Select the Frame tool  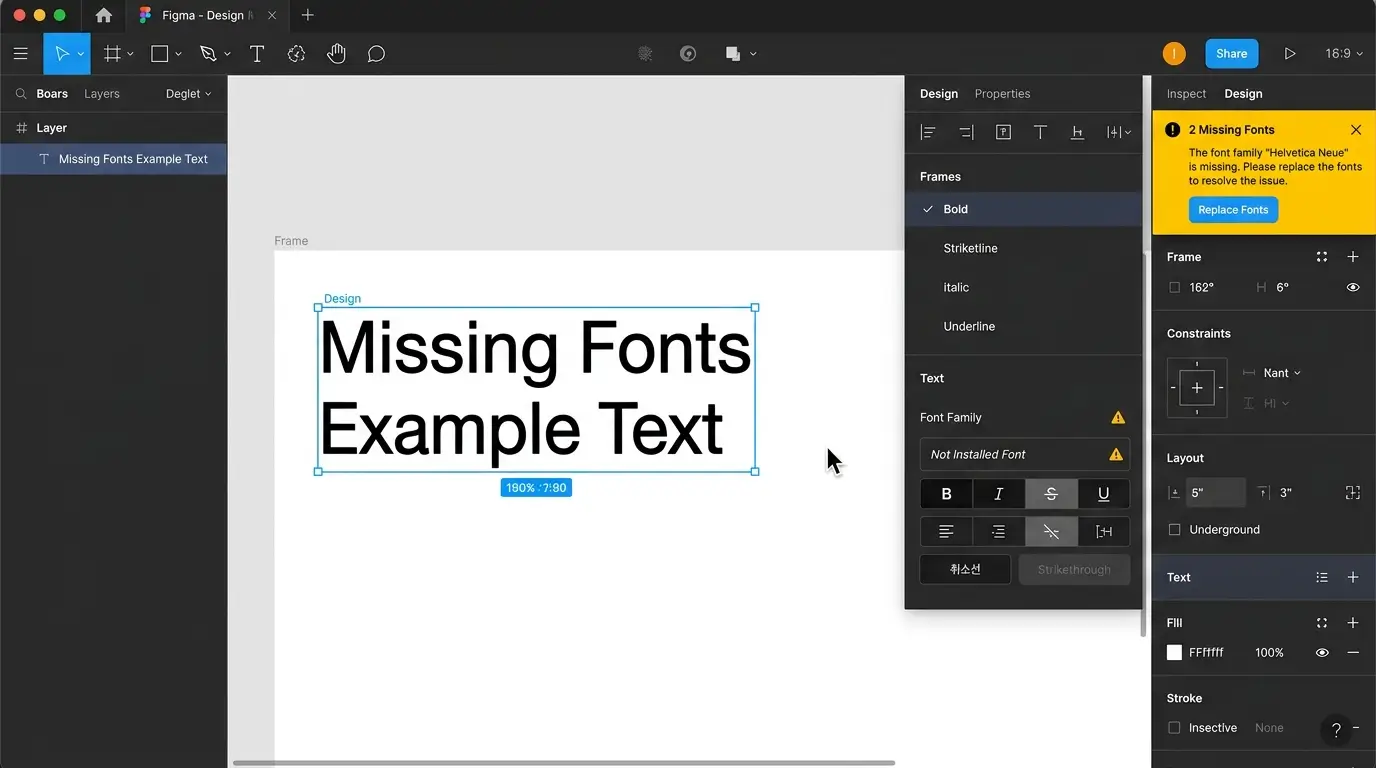click(x=112, y=54)
